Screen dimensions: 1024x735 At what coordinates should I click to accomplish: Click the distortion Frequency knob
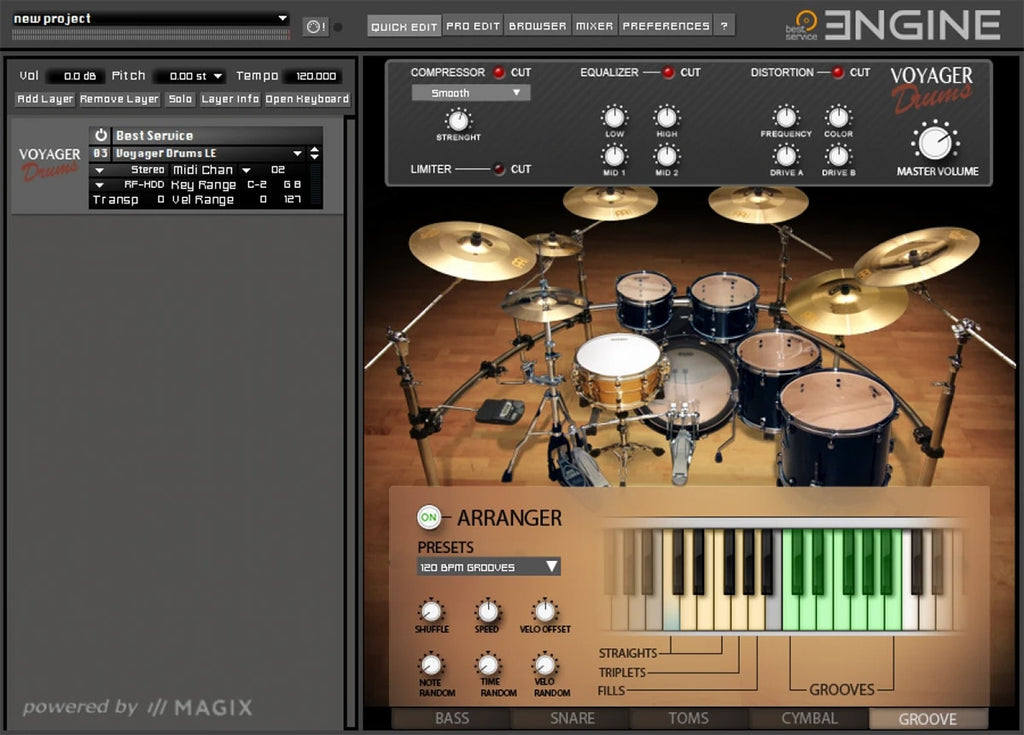pos(786,117)
